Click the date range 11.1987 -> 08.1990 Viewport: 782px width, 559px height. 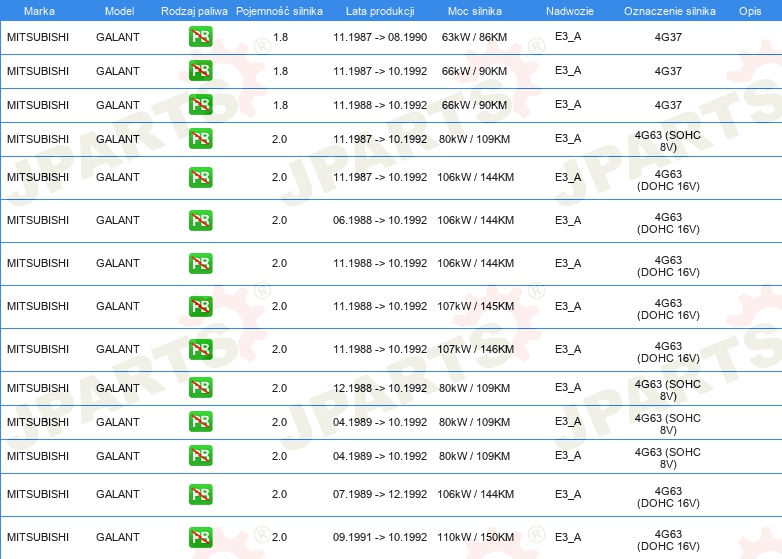pyautogui.click(x=380, y=37)
